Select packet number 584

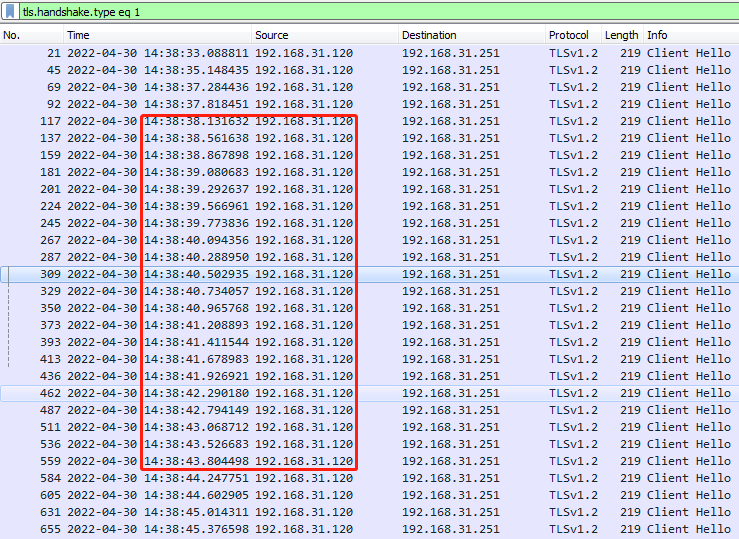click(x=370, y=478)
